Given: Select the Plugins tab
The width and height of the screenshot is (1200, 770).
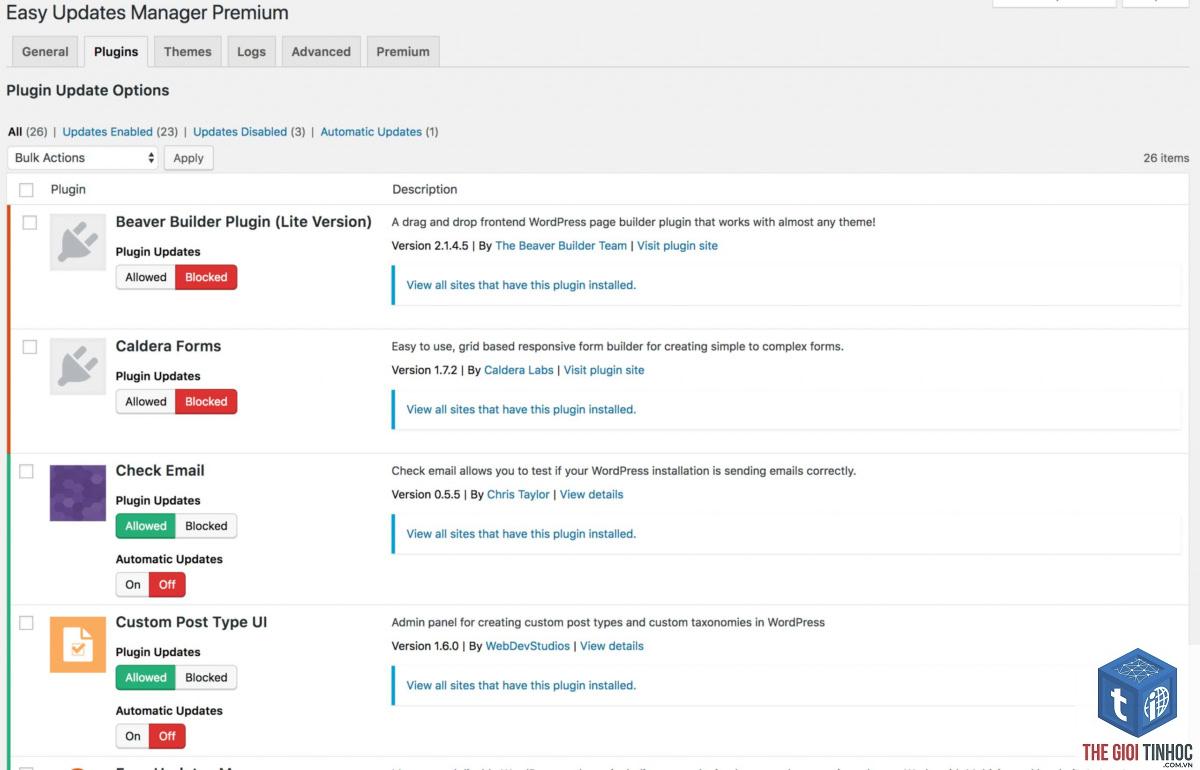Looking at the screenshot, I should click(x=116, y=52).
